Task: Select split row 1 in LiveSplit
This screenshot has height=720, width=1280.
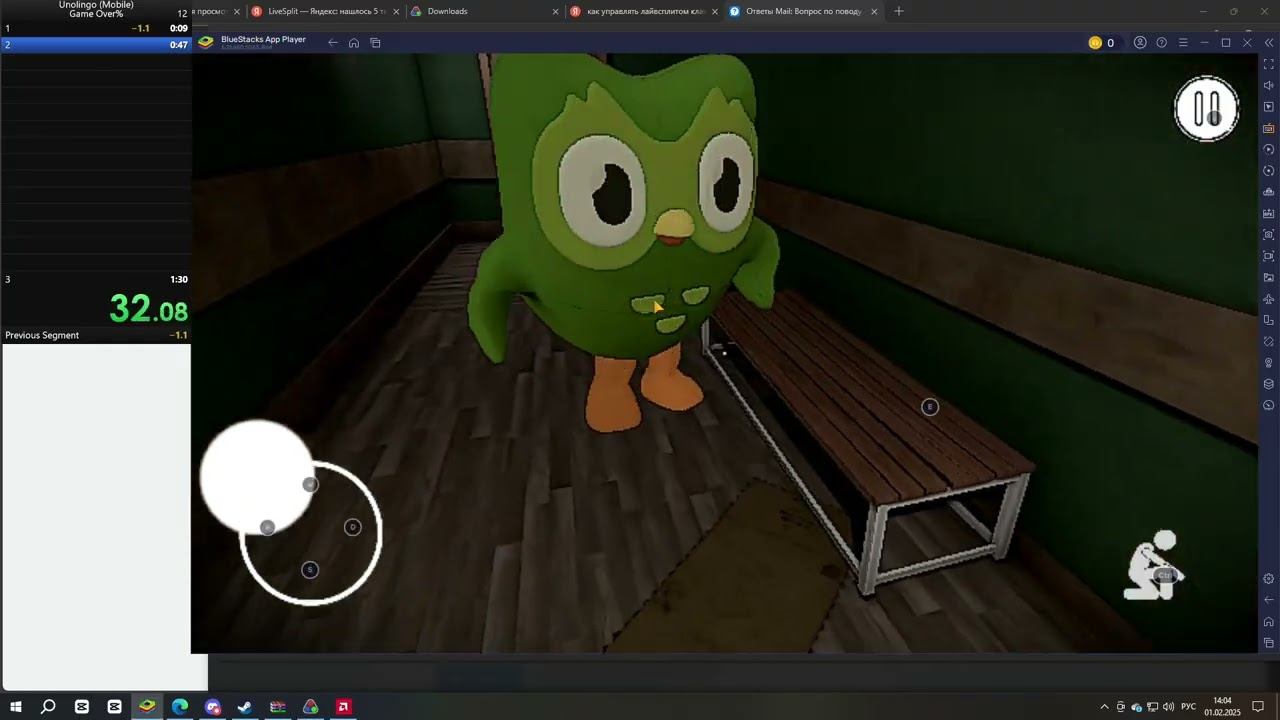Action: (x=96, y=29)
